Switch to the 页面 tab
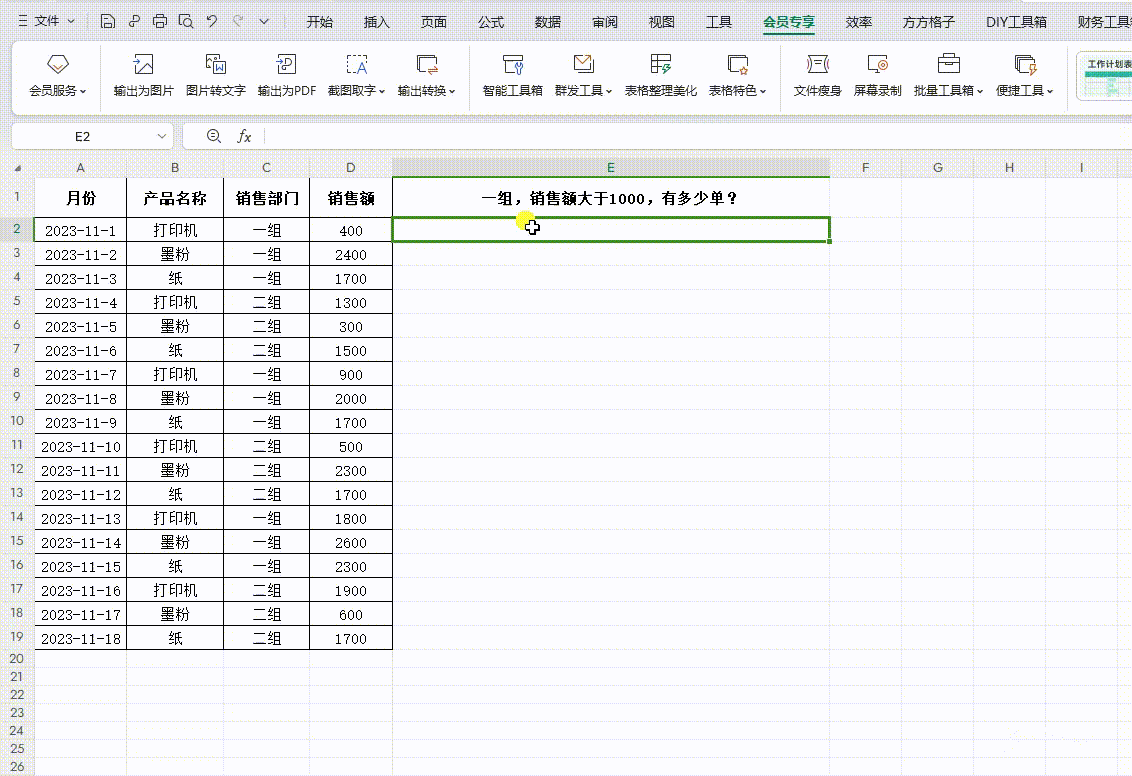 tap(433, 22)
